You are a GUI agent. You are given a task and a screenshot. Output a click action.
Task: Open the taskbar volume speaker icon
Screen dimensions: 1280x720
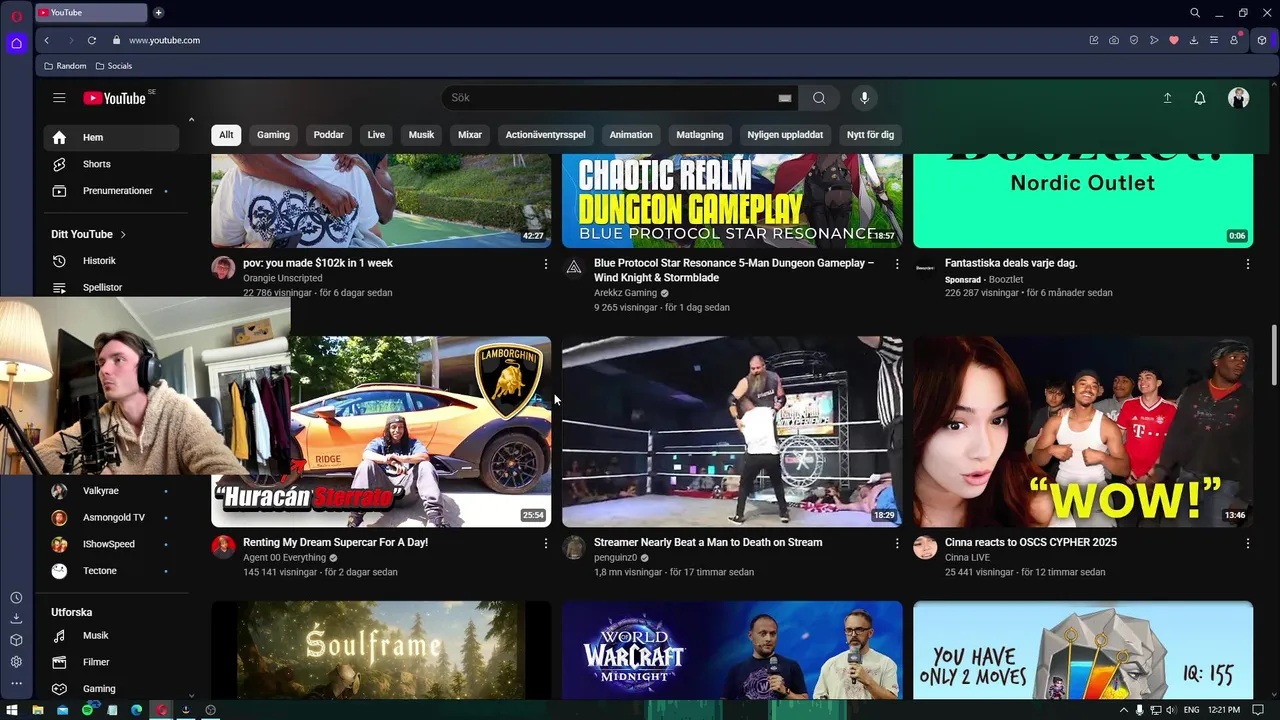(x=1171, y=710)
